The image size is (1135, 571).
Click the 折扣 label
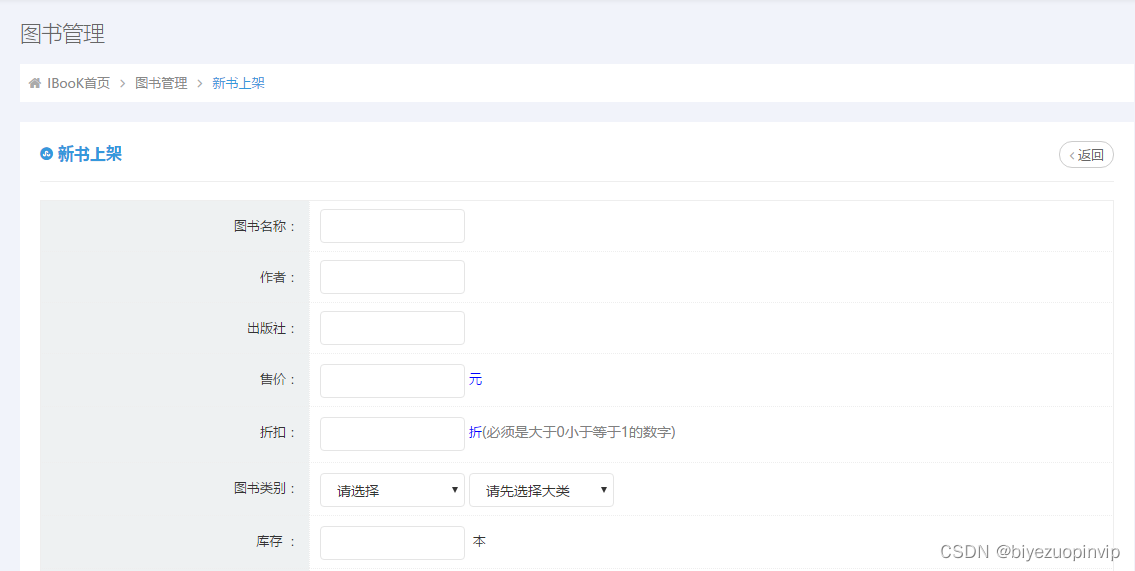[278, 432]
